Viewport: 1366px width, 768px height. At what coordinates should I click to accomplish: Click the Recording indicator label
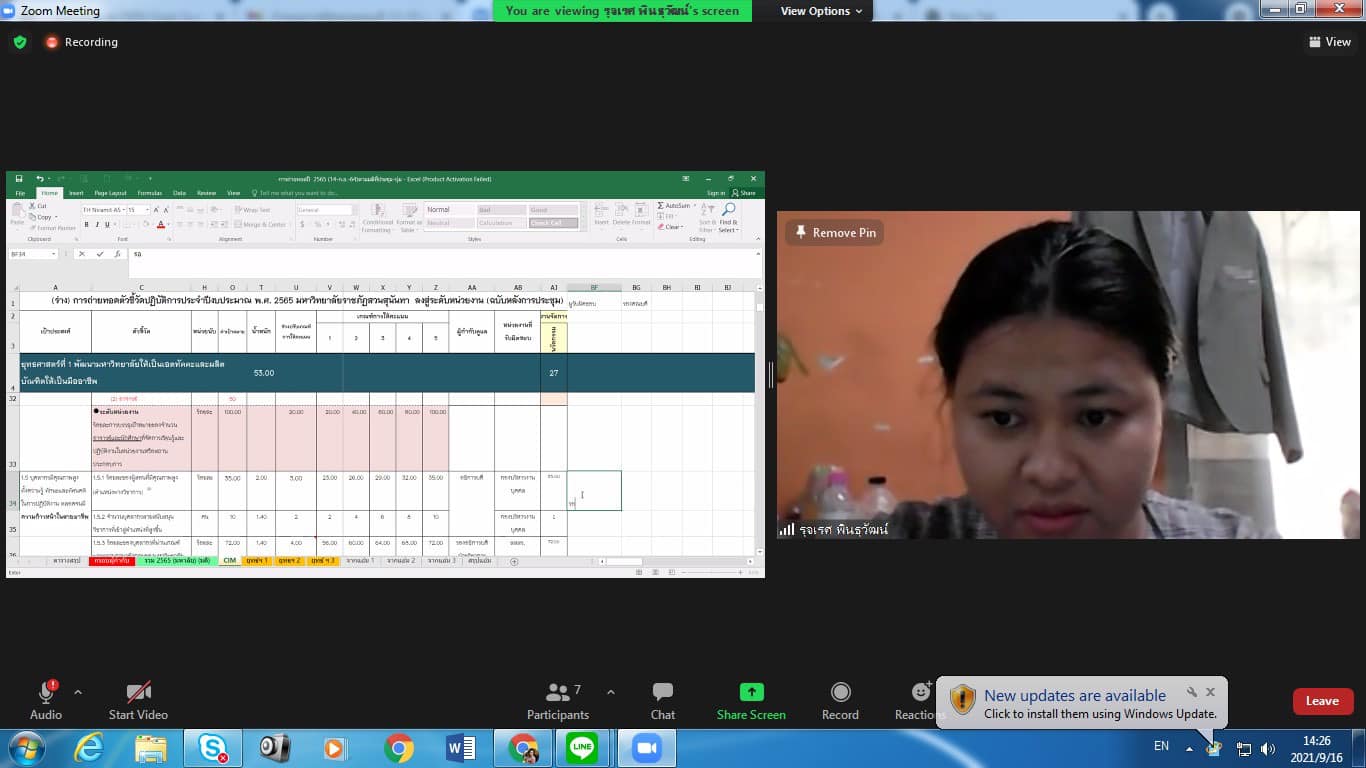[x=90, y=42]
